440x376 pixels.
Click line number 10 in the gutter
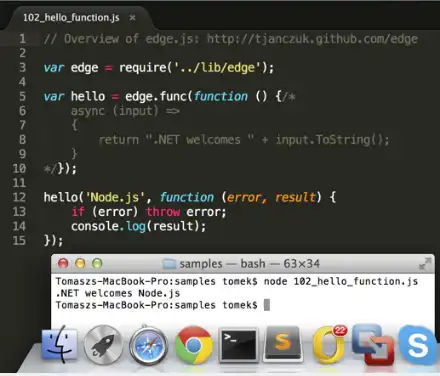tap(19, 168)
